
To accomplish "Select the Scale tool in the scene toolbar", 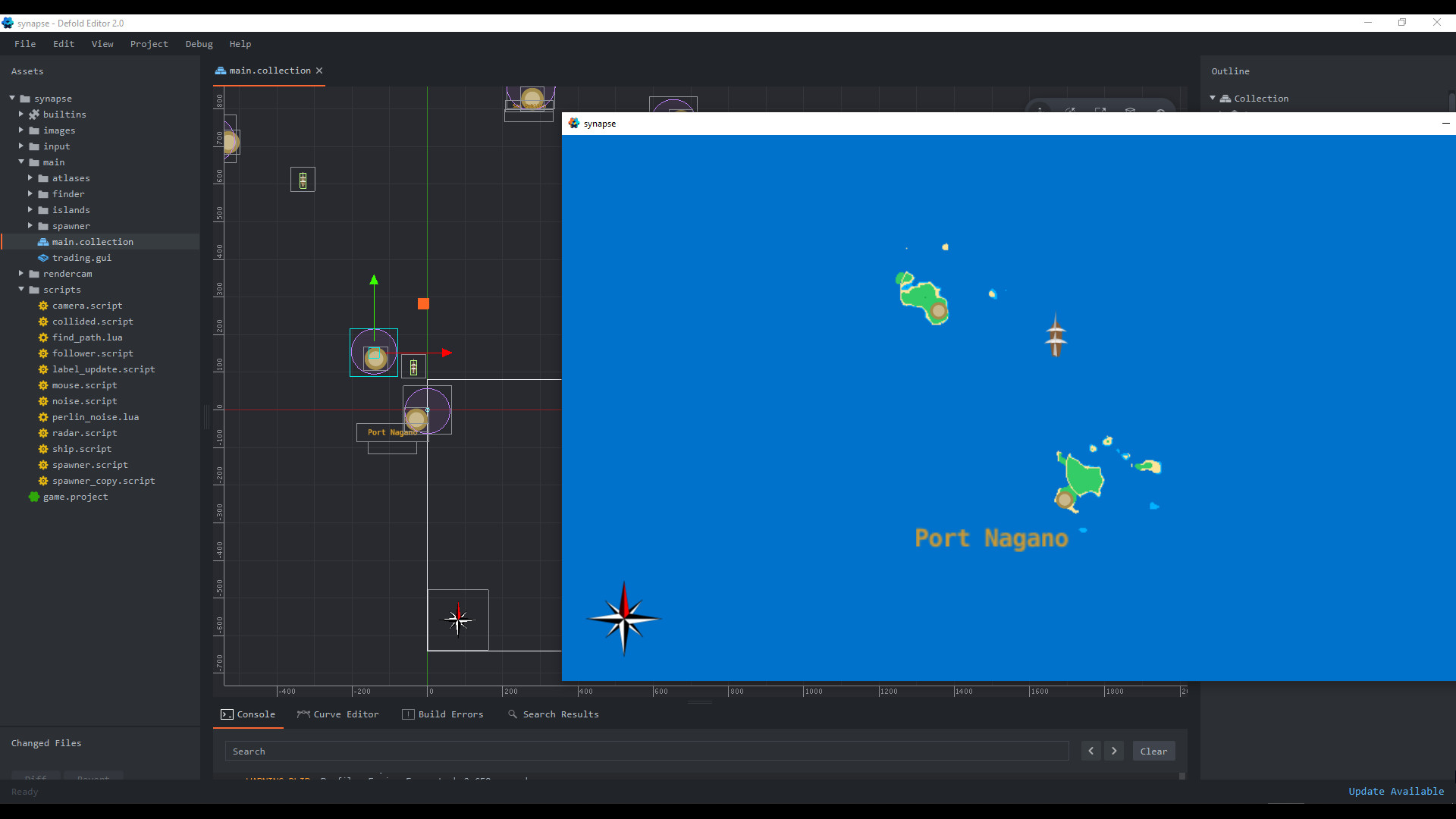I will click(1101, 111).
